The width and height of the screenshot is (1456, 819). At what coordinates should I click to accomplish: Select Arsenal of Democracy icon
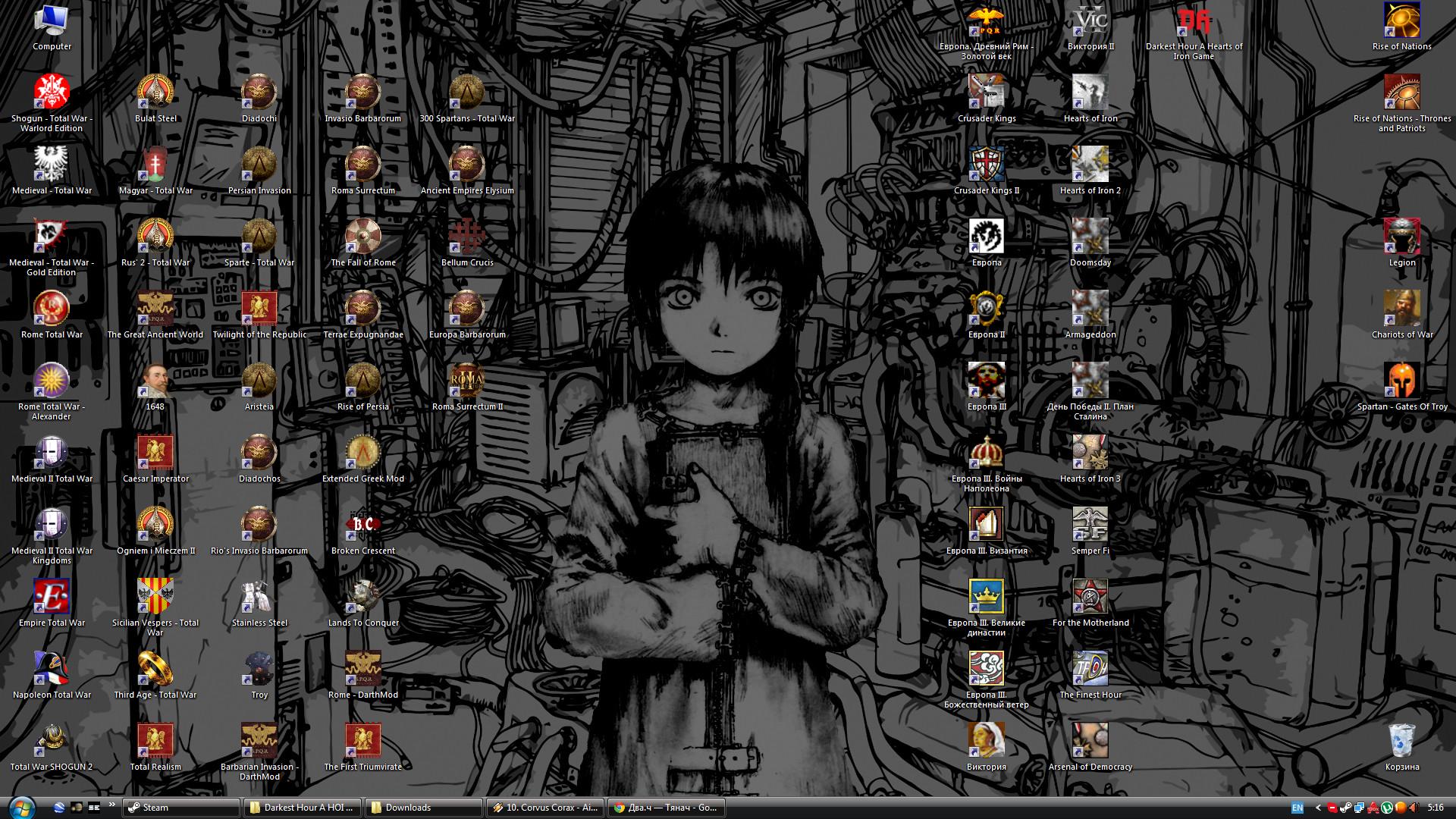(x=1090, y=747)
